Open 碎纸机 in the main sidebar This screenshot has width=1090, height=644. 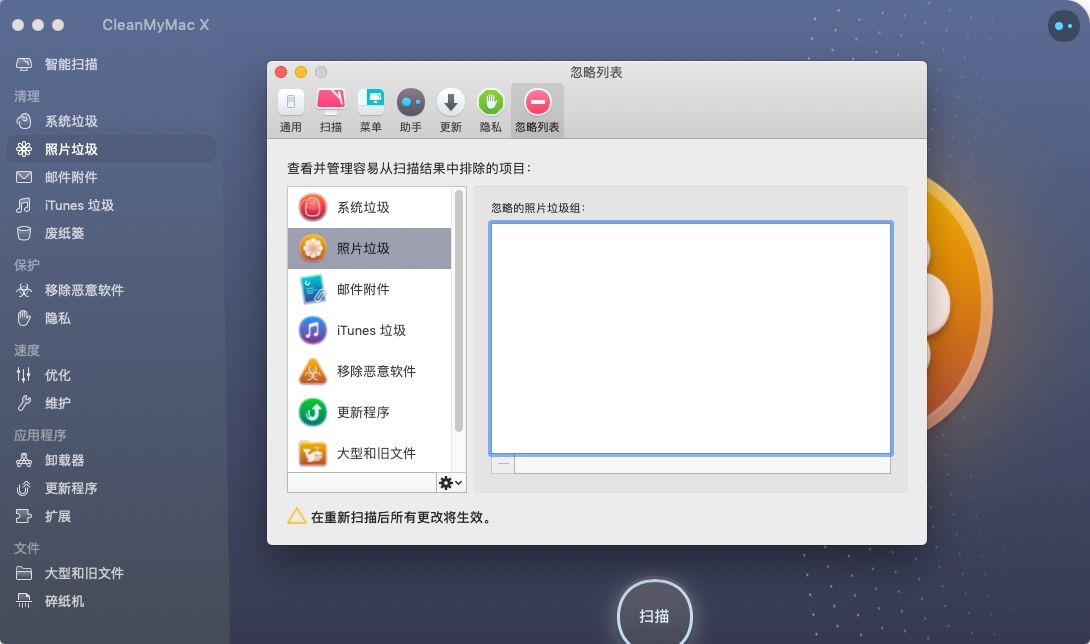click(111, 601)
